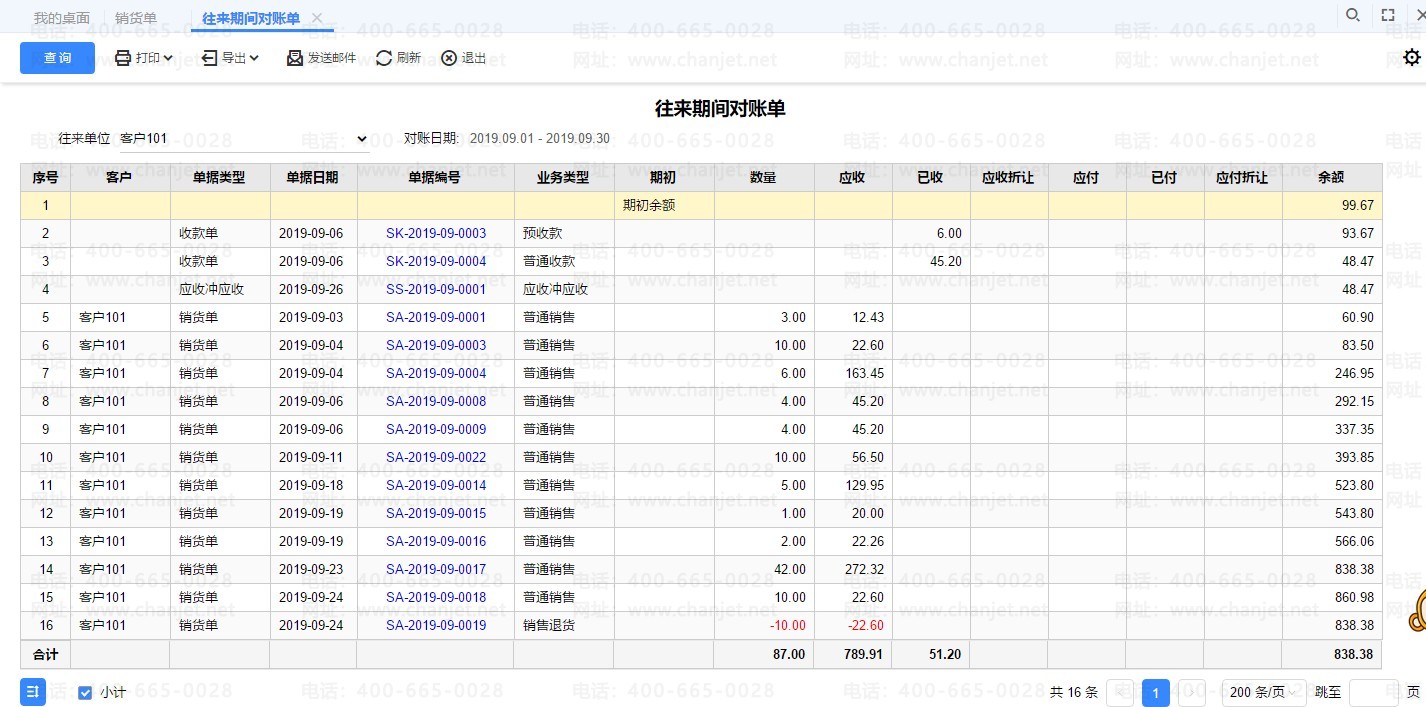Select page 1 in the pagination
This screenshot has height=707, width=1426.
1155,692
